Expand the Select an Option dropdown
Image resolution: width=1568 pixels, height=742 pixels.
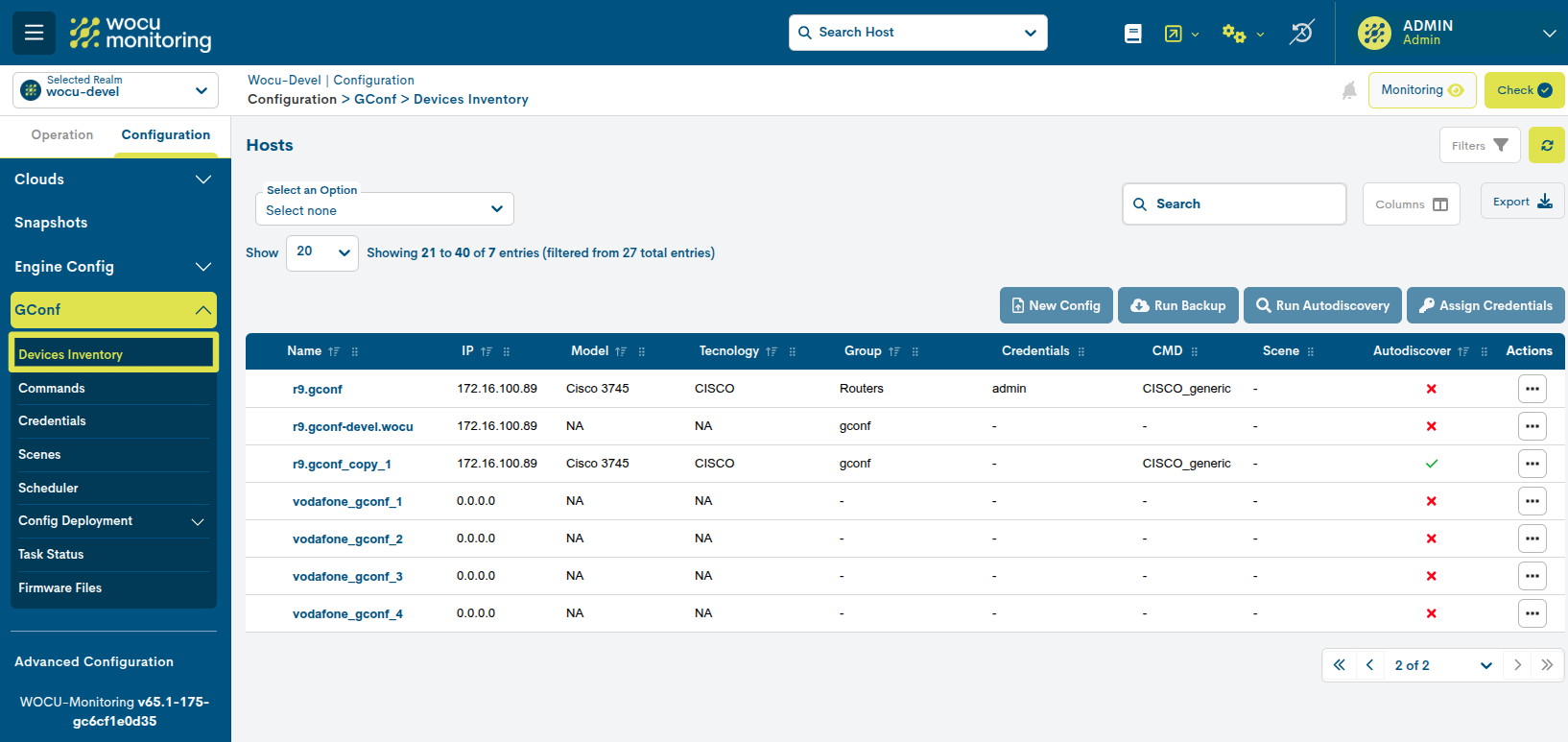click(384, 209)
